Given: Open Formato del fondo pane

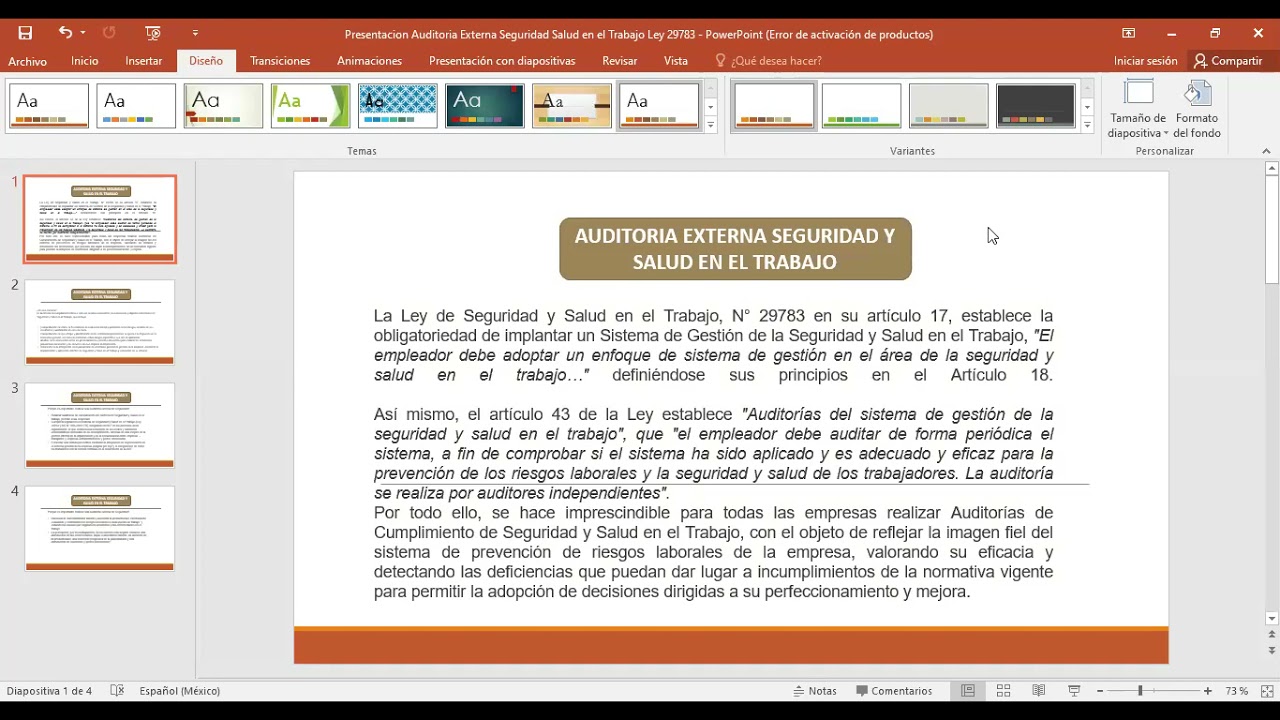Looking at the screenshot, I should 1197,110.
